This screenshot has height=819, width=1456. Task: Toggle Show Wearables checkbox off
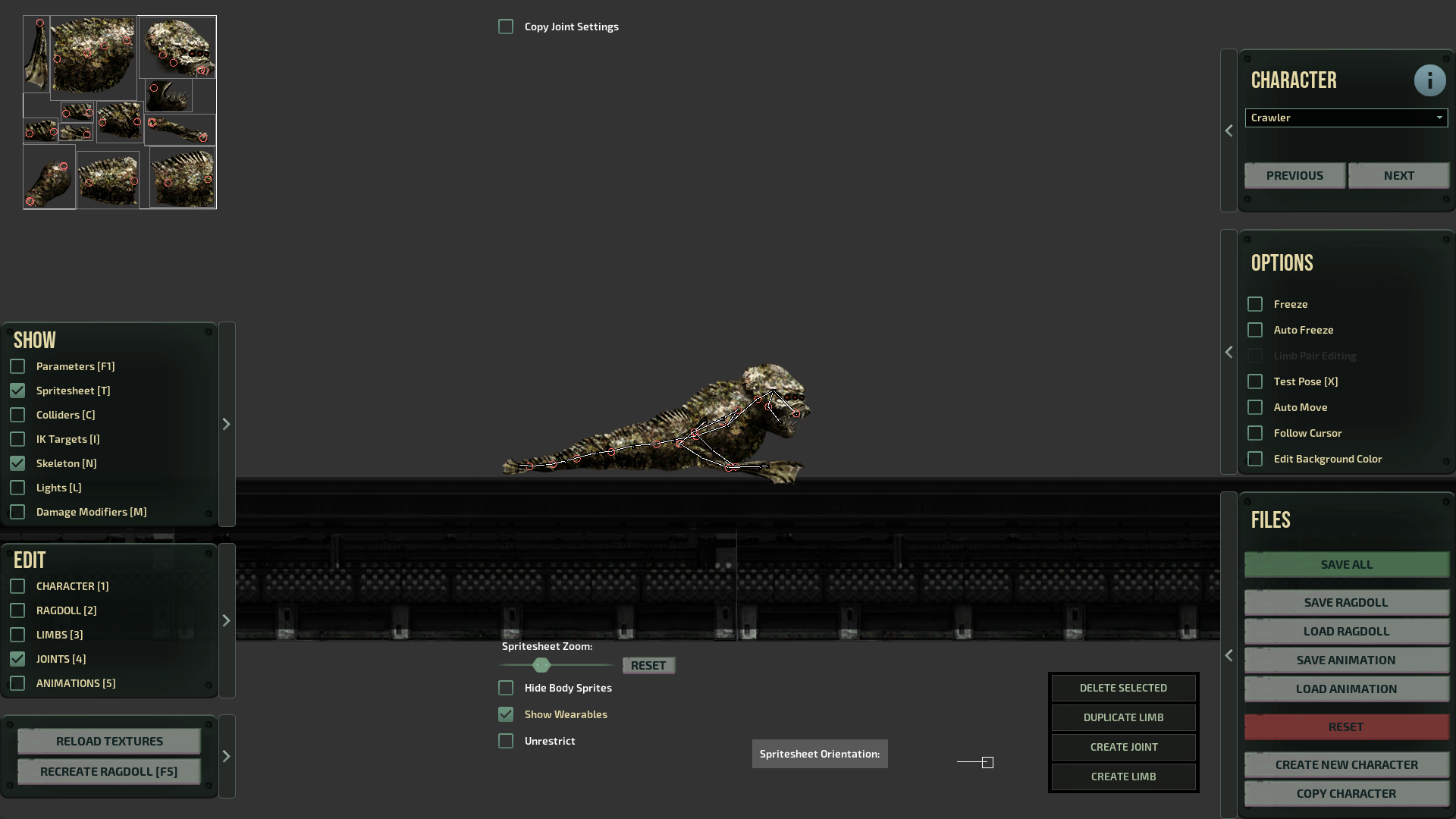pyautogui.click(x=506, y=714)
